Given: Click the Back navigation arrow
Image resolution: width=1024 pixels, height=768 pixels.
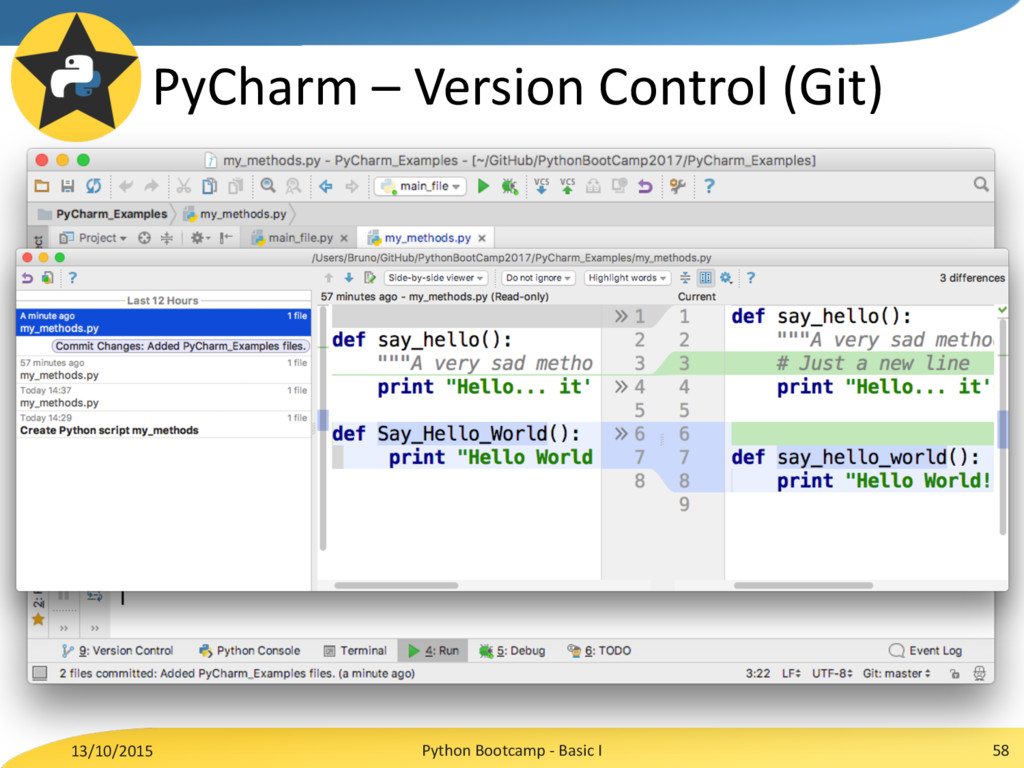Looking at the screenshot, I should [326, 187].
